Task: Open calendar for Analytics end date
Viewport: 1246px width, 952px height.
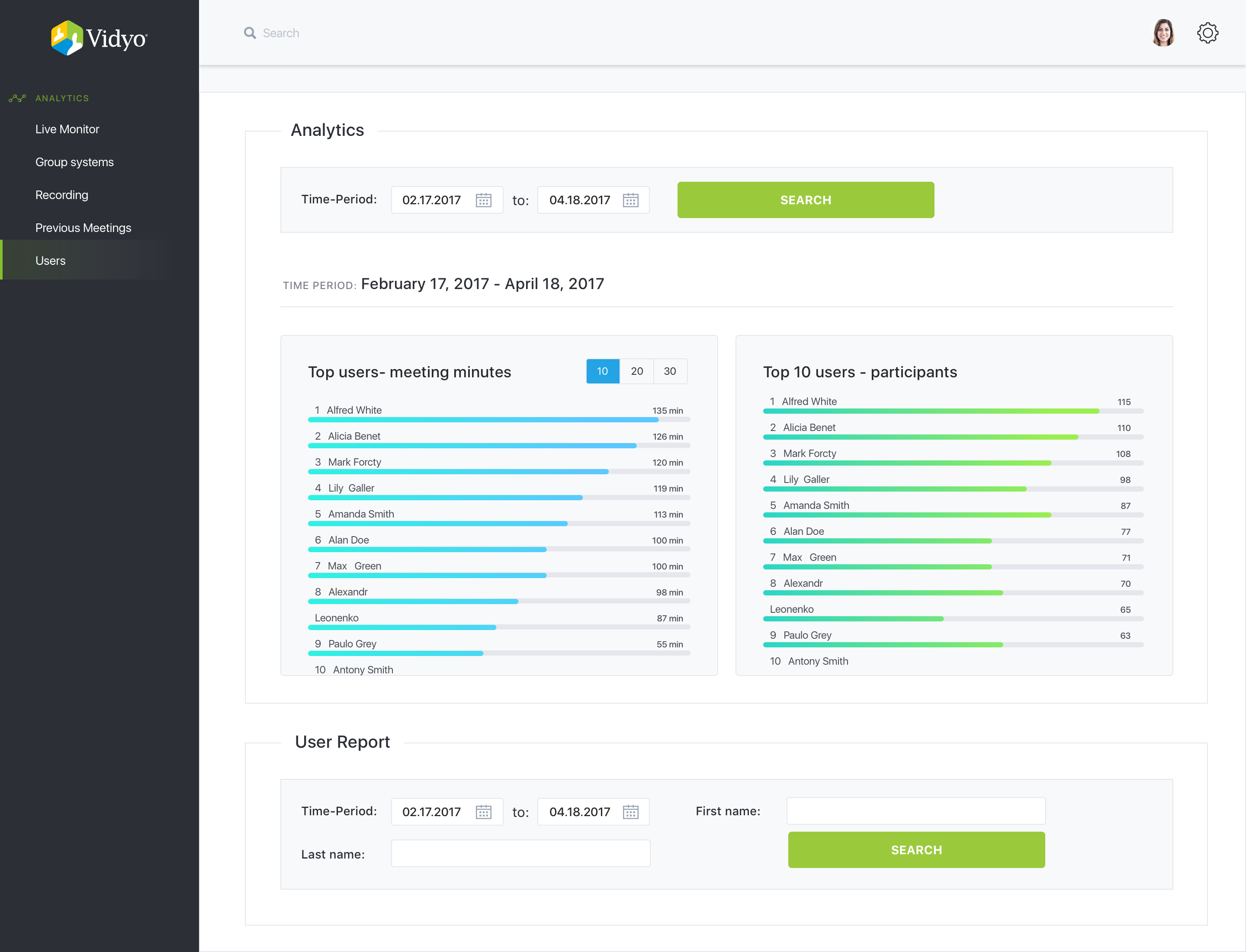Action: (631, 200)
